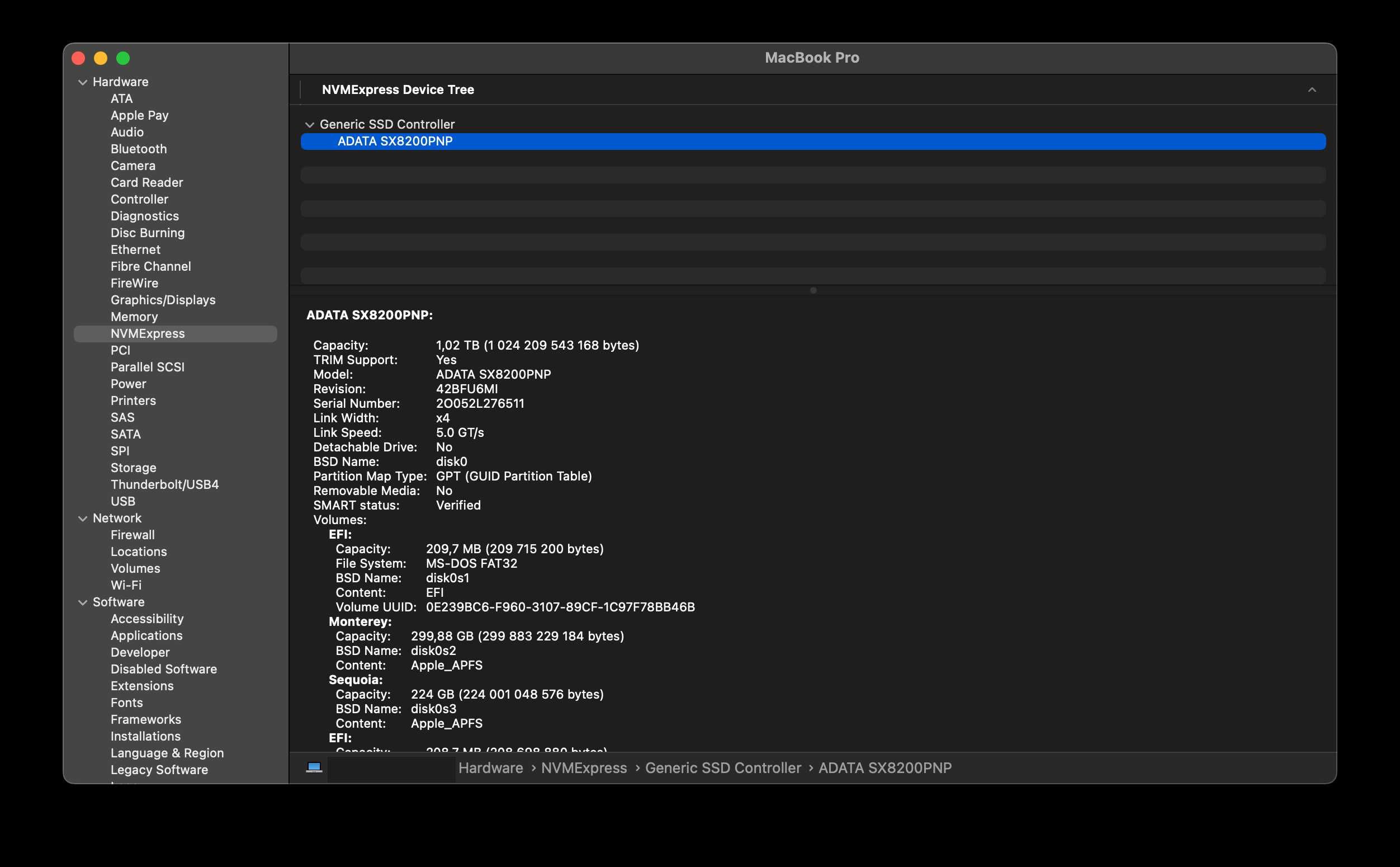Select SATA in the sidebar
This screenshot has height=867, width=1400.
(x=125, y=434)
